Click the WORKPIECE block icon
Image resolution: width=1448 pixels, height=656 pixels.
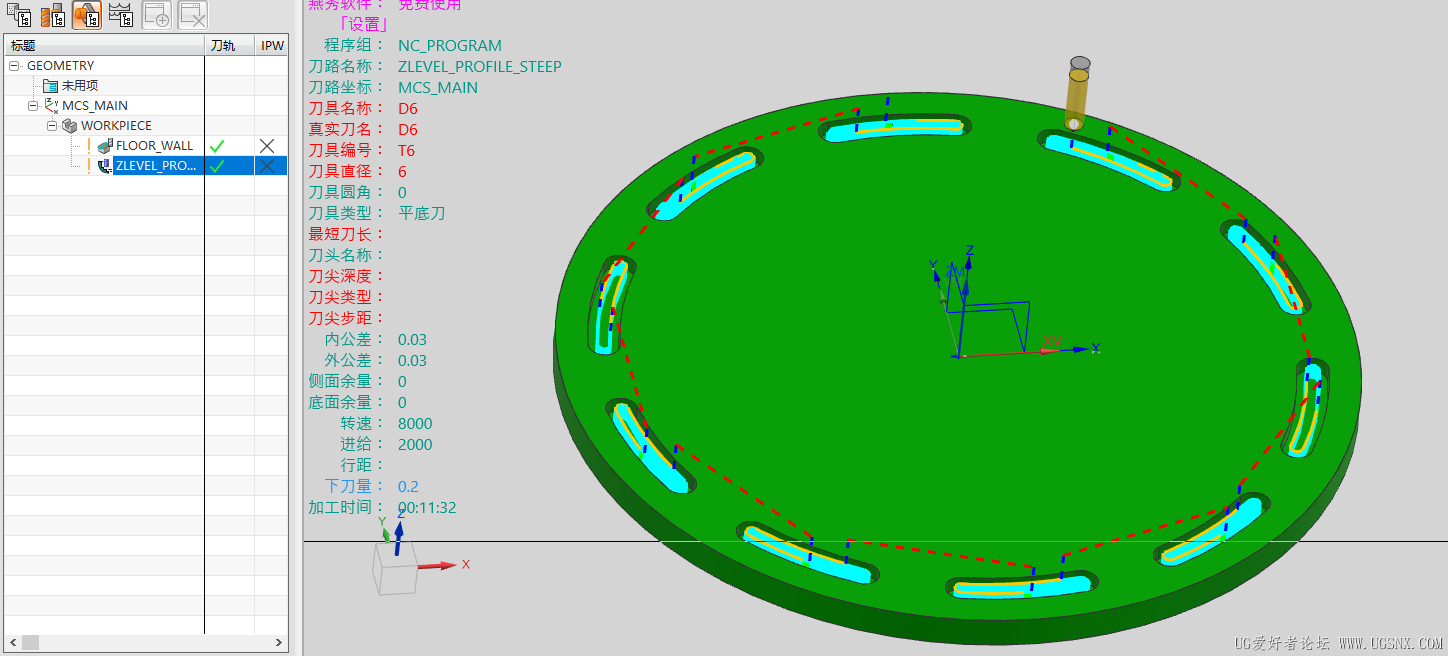pyautogui.click(x=69, y=125)
